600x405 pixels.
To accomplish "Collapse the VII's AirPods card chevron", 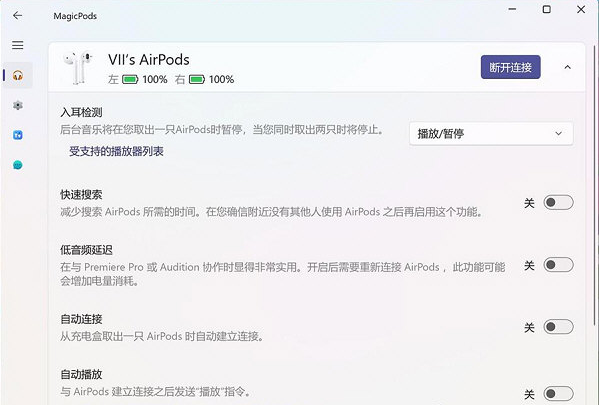I will (x=567, y=67).
